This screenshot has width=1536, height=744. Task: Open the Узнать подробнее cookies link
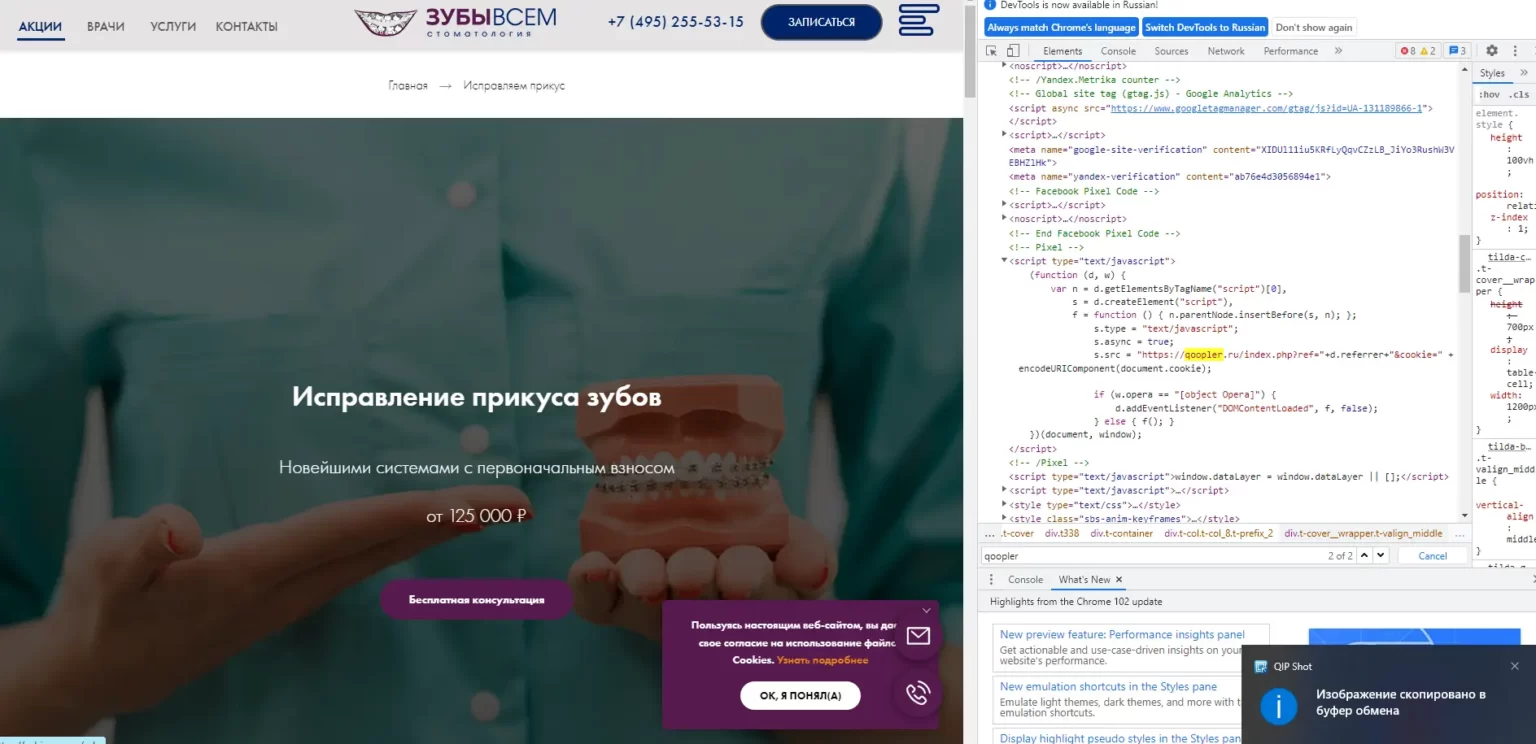point(823,660)
